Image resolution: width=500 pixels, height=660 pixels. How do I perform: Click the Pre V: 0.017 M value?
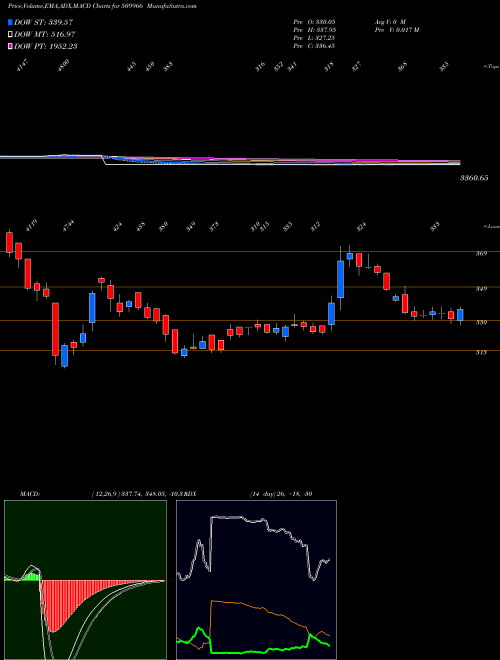(x=396, y=30)
